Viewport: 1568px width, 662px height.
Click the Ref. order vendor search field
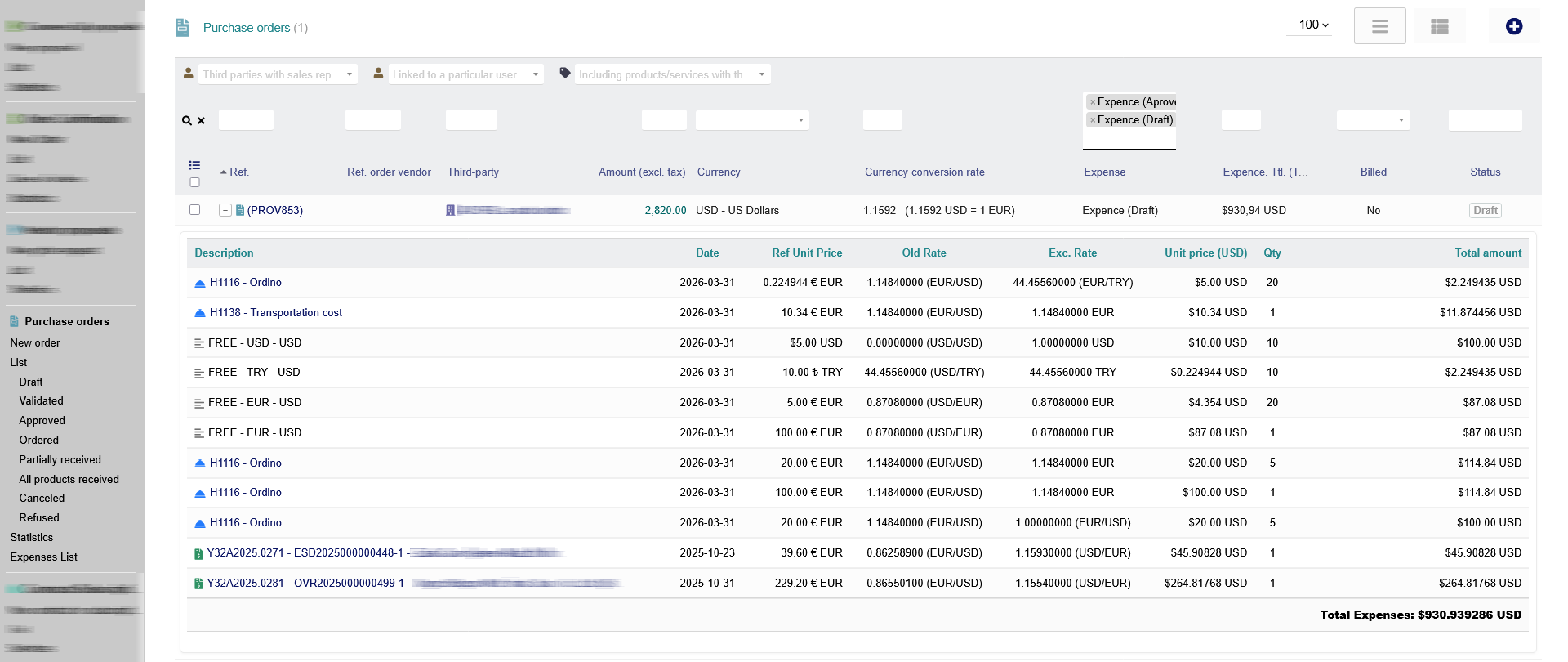[372, 120]
